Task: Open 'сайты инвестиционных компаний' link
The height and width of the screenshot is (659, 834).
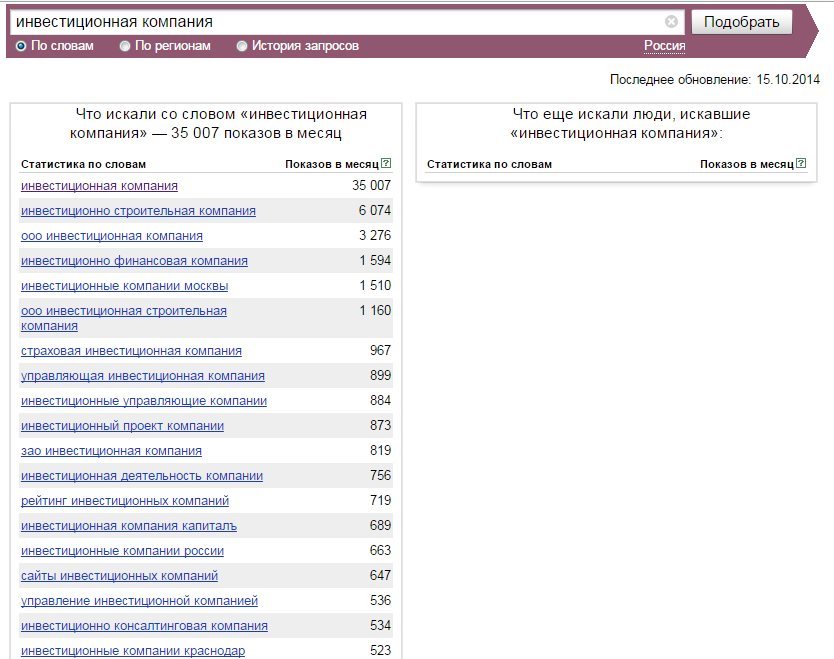Action: tap(120, 575)
